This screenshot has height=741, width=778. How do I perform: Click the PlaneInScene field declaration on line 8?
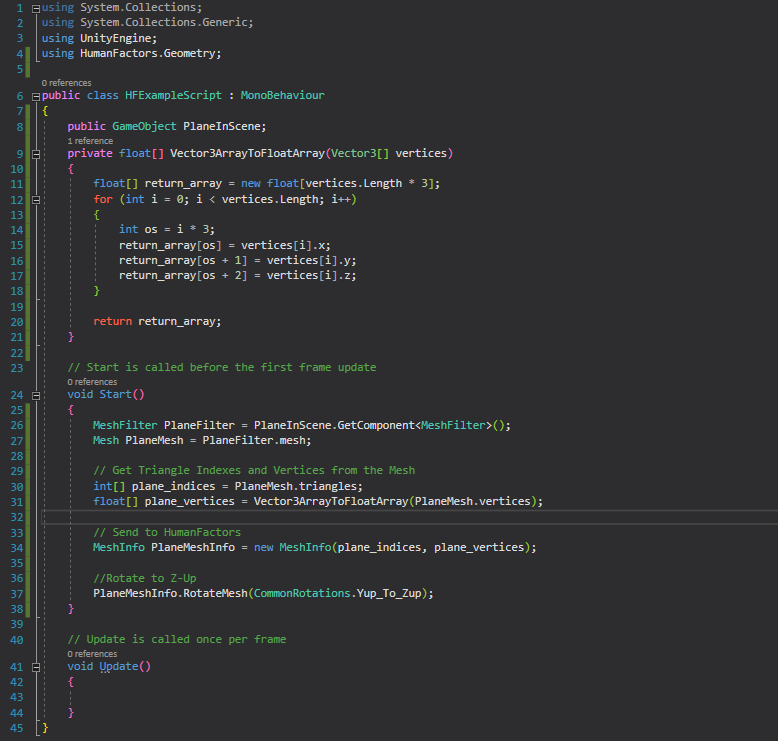222,127
